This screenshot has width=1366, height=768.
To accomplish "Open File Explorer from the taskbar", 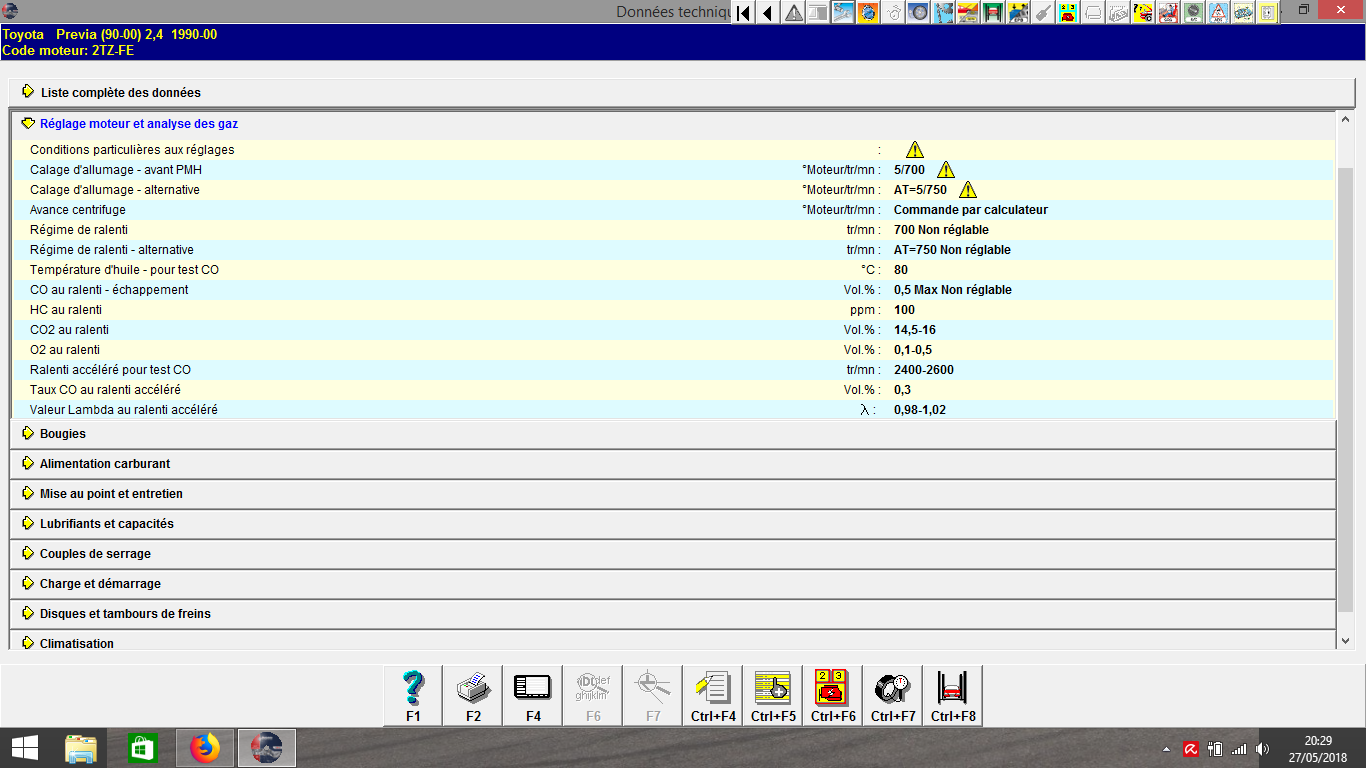I will (x=82, y=747).
